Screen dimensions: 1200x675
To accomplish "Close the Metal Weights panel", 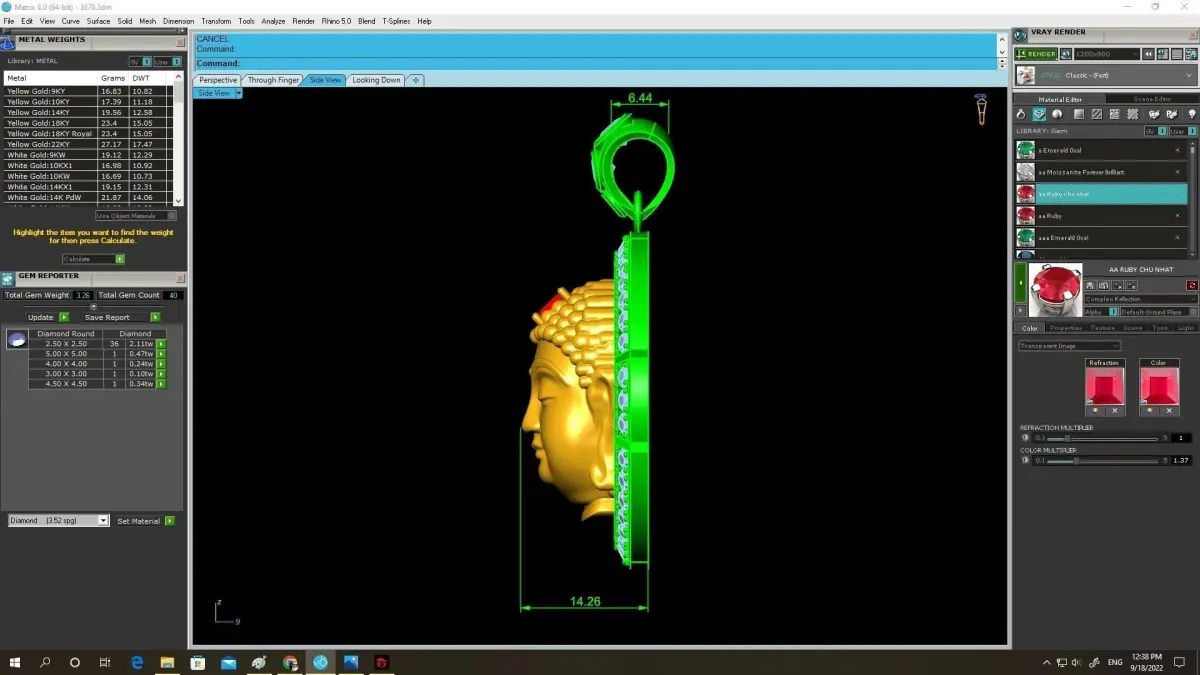I will coord(181,43).
